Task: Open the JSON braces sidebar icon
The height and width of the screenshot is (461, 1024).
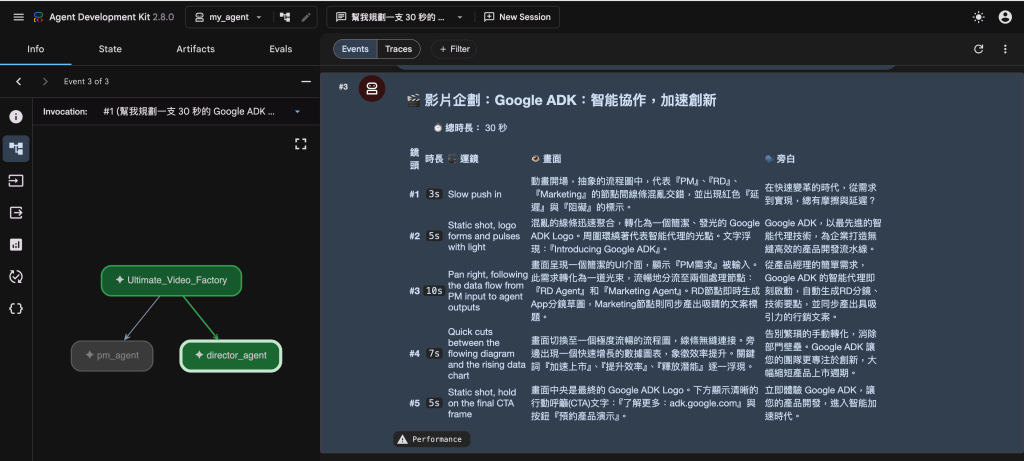Action: [16, 309]
